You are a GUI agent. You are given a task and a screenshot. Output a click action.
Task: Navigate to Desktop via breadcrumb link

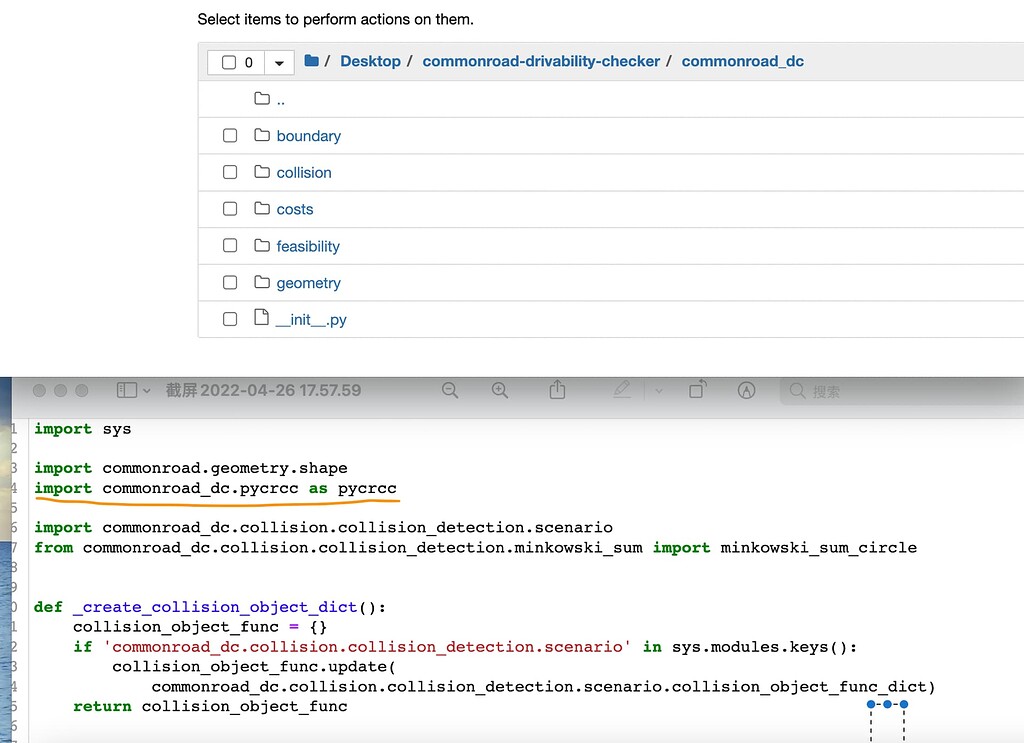pos(370,61)
